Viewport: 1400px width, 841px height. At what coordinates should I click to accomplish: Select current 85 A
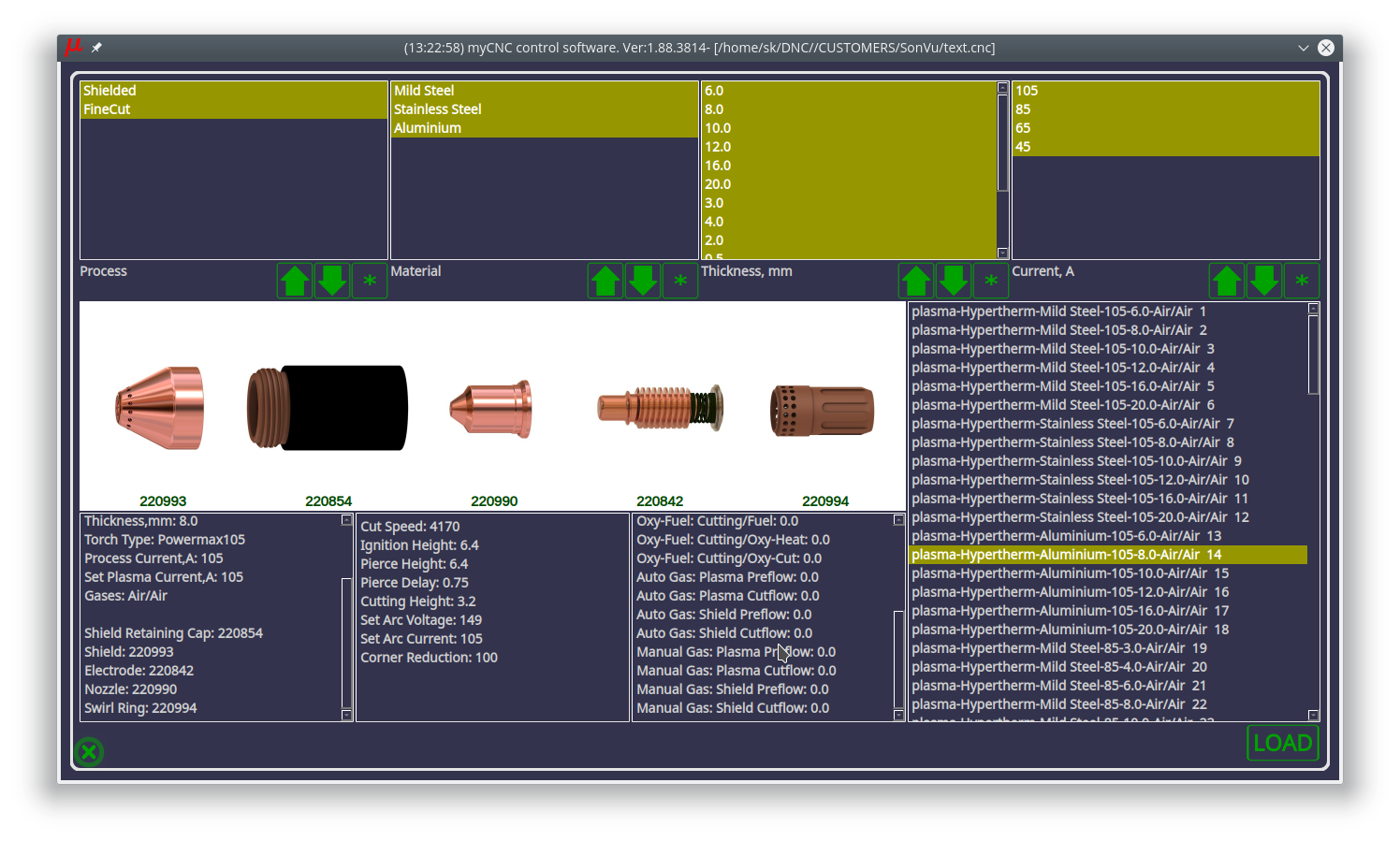[x=1166, y=109]
